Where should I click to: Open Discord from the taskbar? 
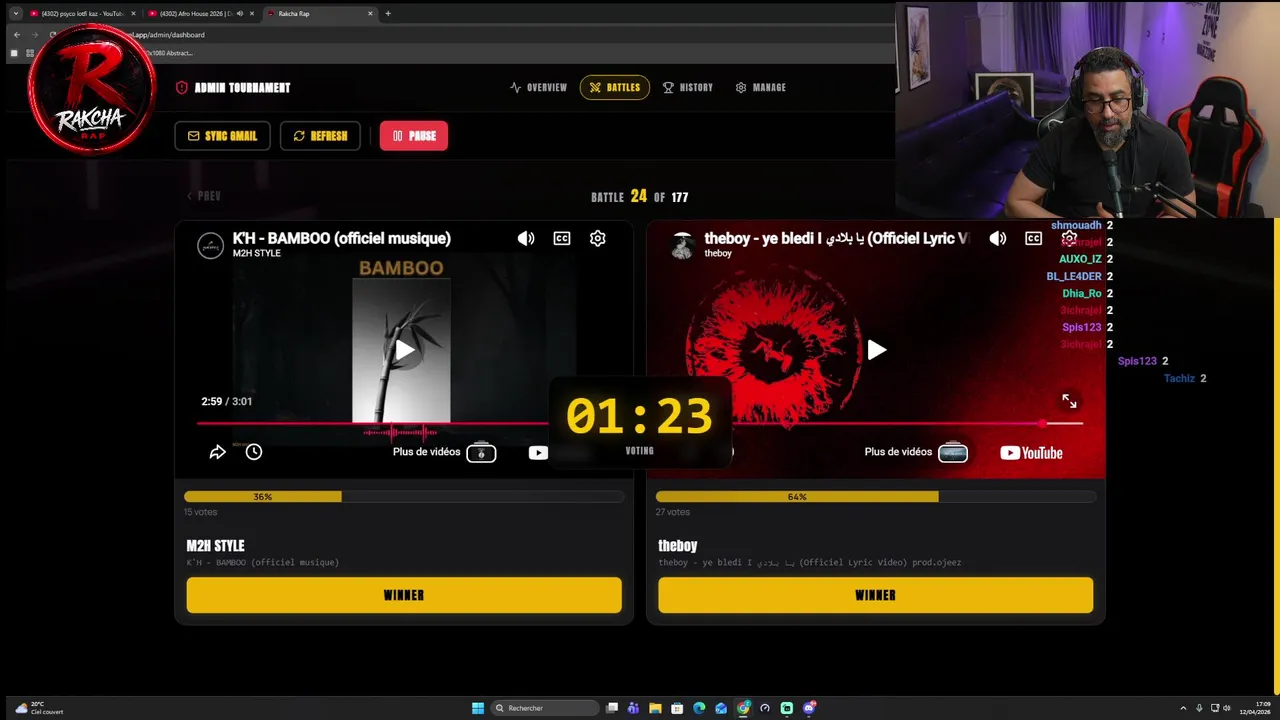[809, 708]
